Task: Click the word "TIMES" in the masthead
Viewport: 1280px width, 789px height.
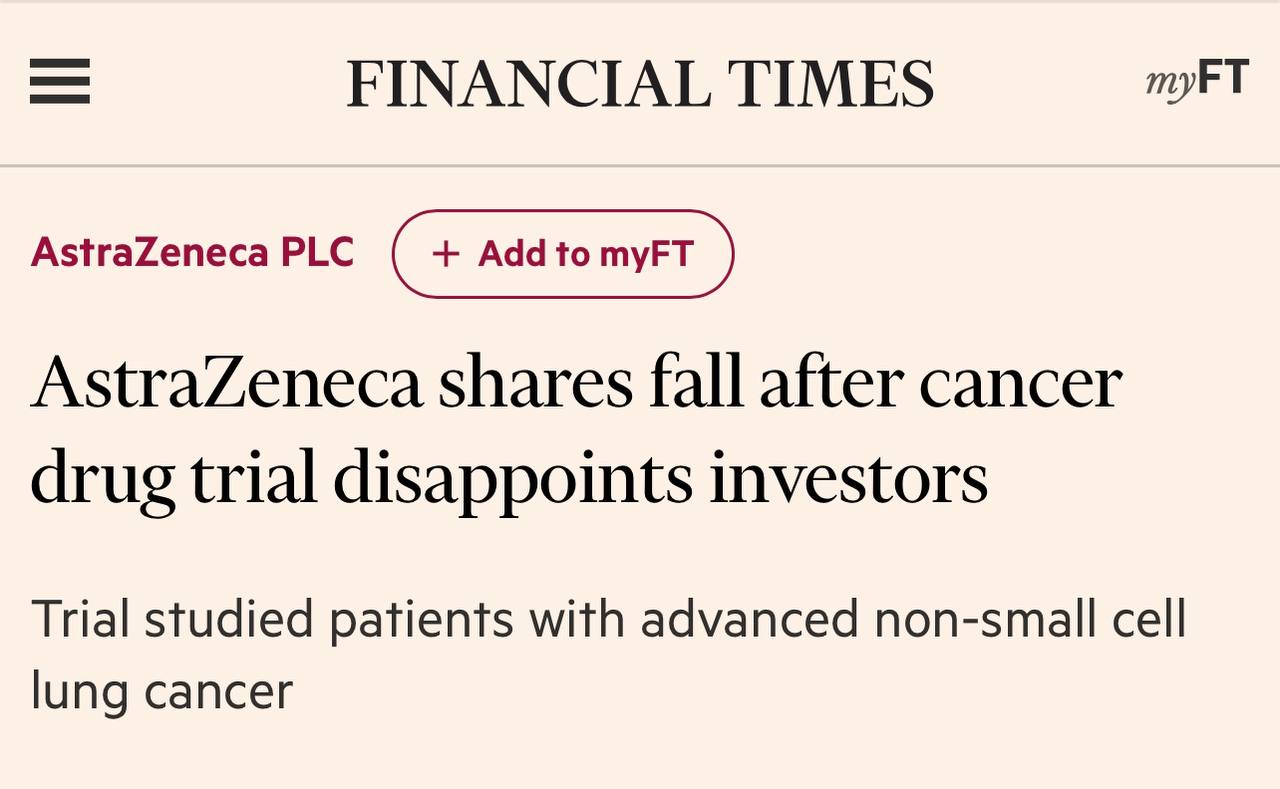Action: 830,83
